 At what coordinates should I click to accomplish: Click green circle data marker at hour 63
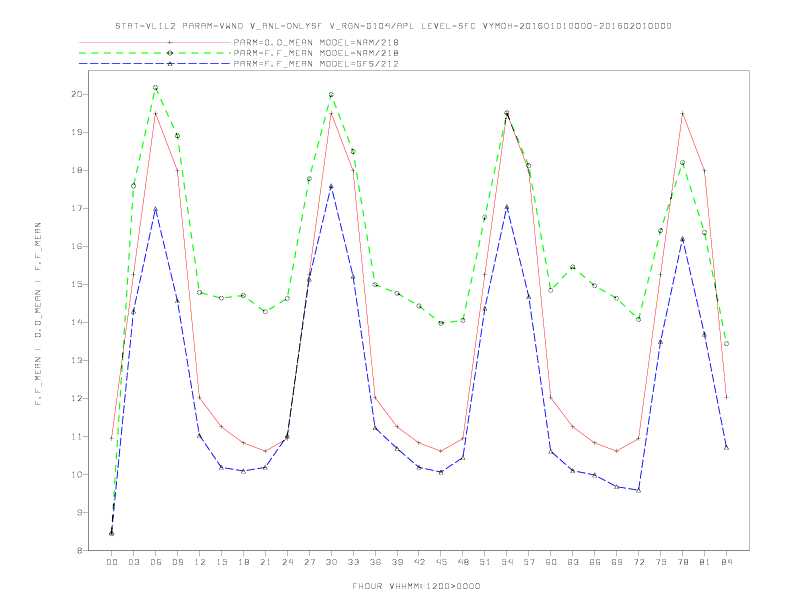[x=573, y=267]
